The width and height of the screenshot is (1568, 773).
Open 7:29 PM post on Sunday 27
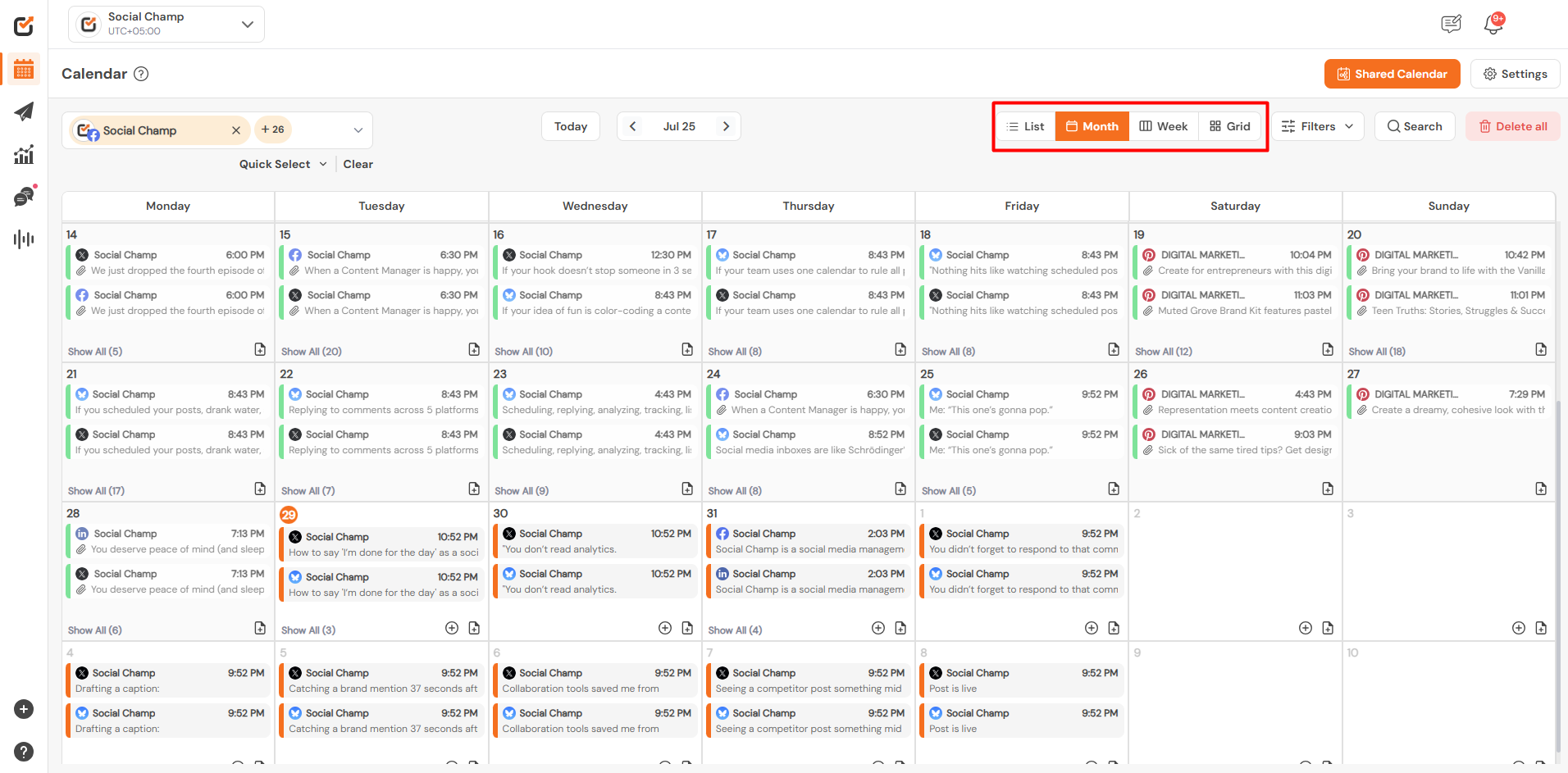1449,402
